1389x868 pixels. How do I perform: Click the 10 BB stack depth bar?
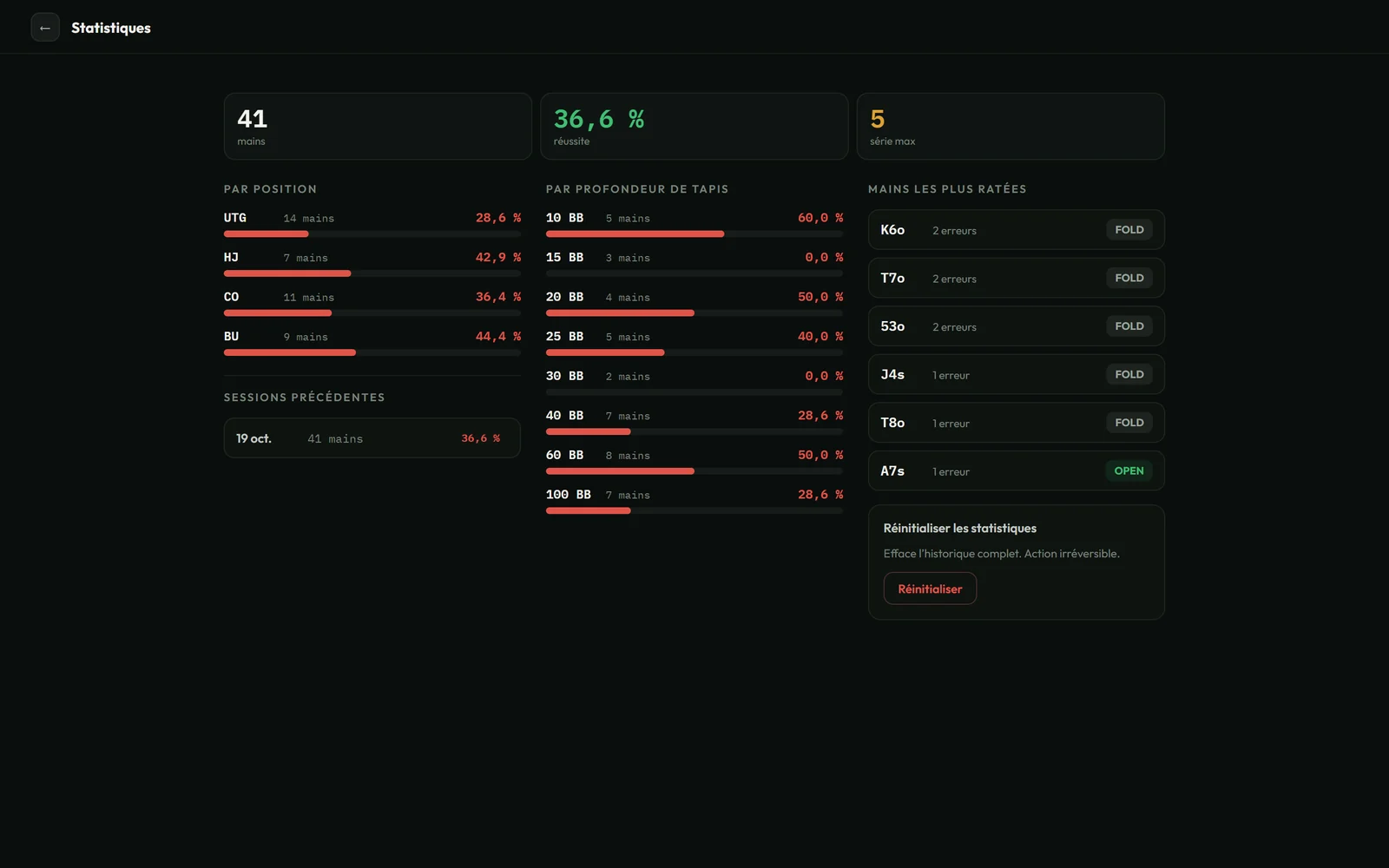[694, 234]
